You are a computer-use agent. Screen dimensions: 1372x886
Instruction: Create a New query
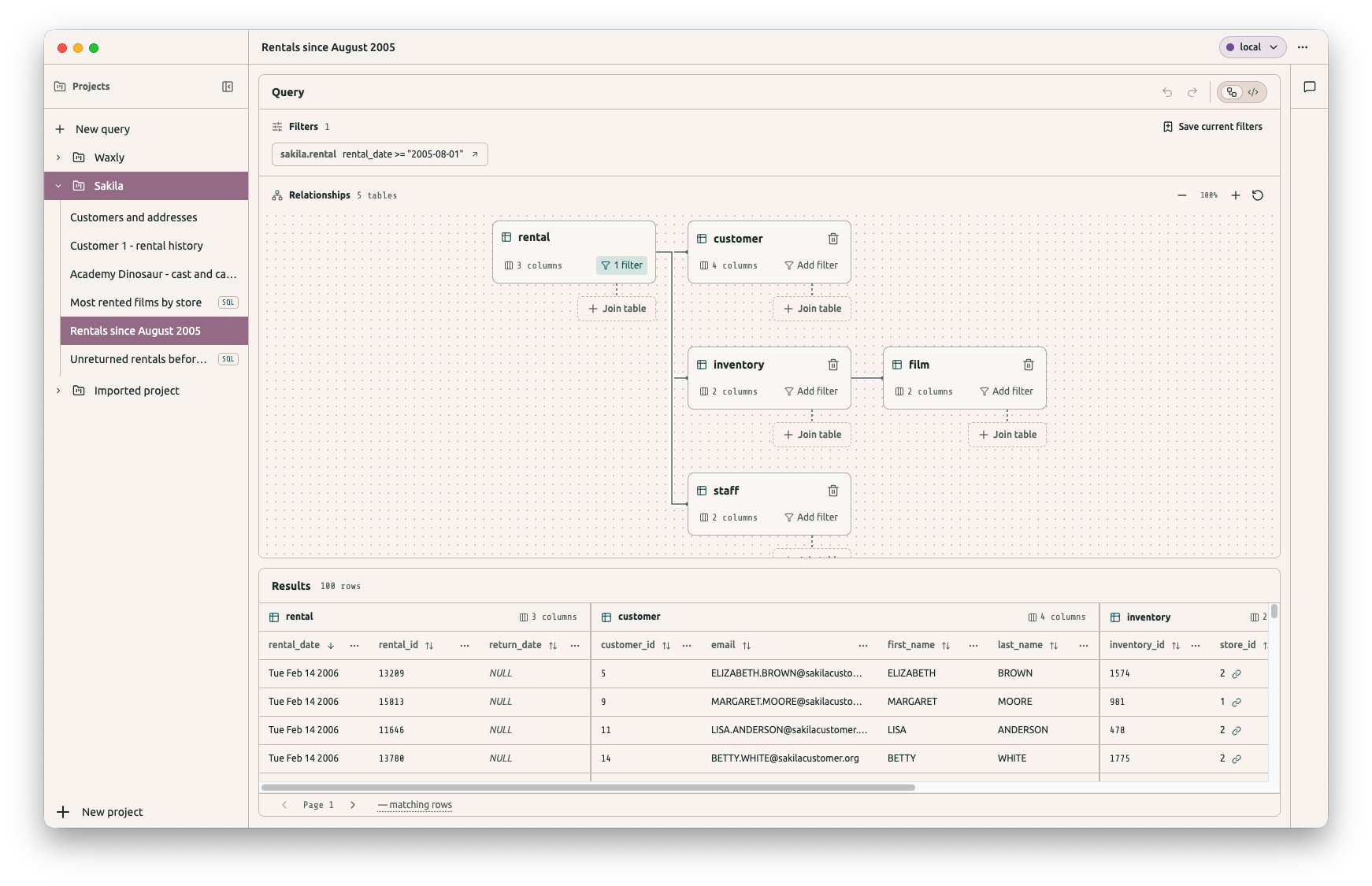click(x=93, y=129)
